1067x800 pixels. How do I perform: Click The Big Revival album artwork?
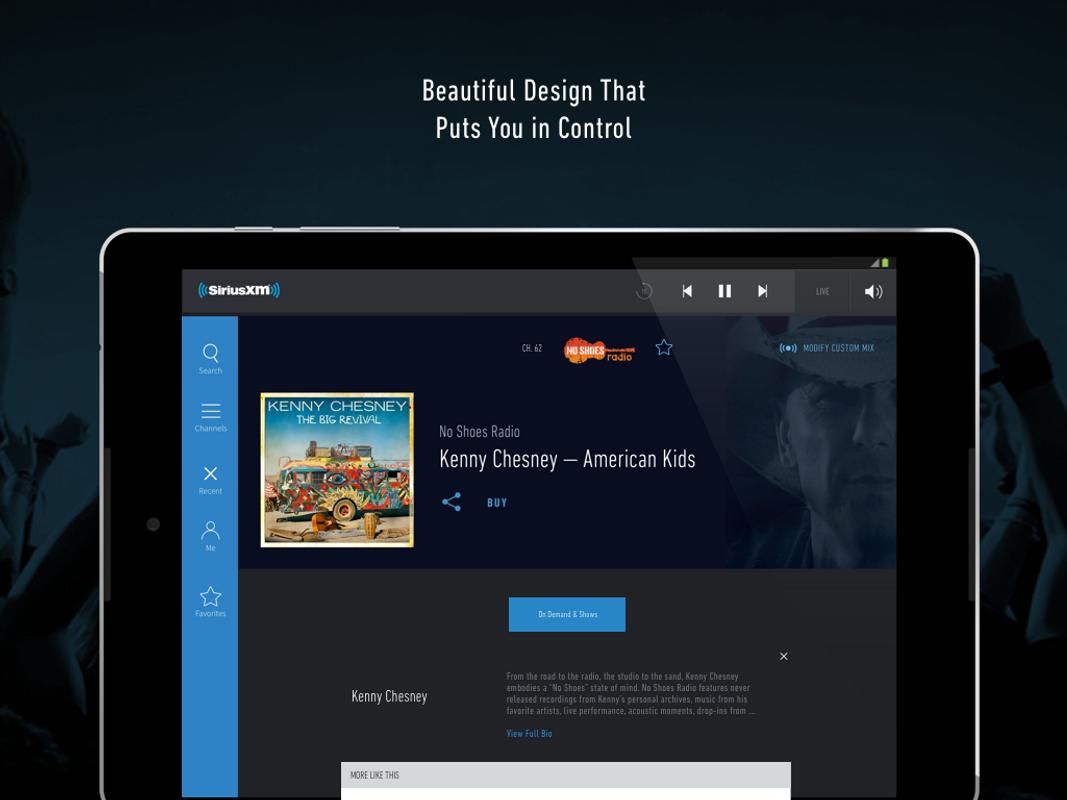337,469
